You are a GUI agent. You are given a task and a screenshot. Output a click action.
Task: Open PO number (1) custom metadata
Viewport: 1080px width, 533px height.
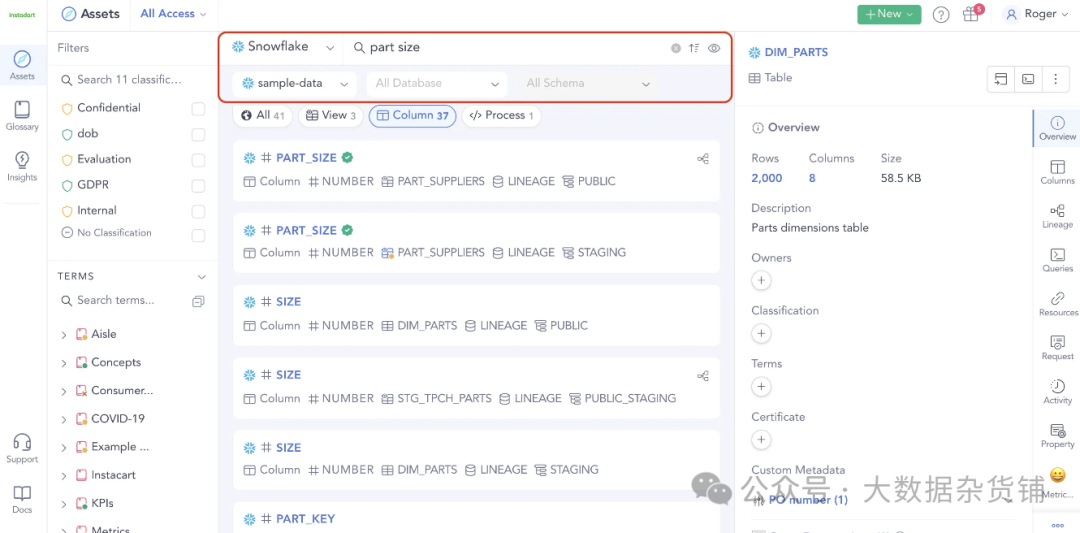(808, 500)
